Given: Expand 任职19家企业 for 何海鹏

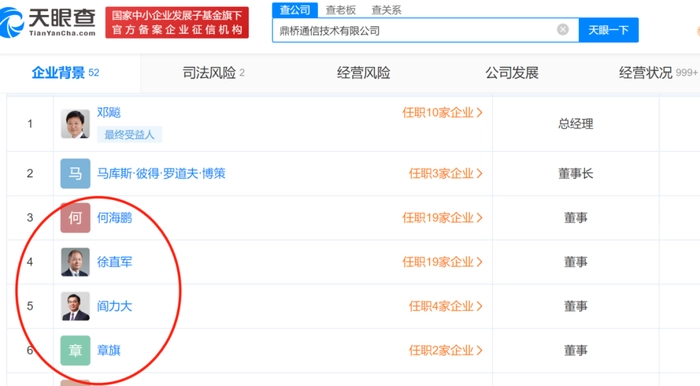Looking at the screenshot, I should pos(442,217).
